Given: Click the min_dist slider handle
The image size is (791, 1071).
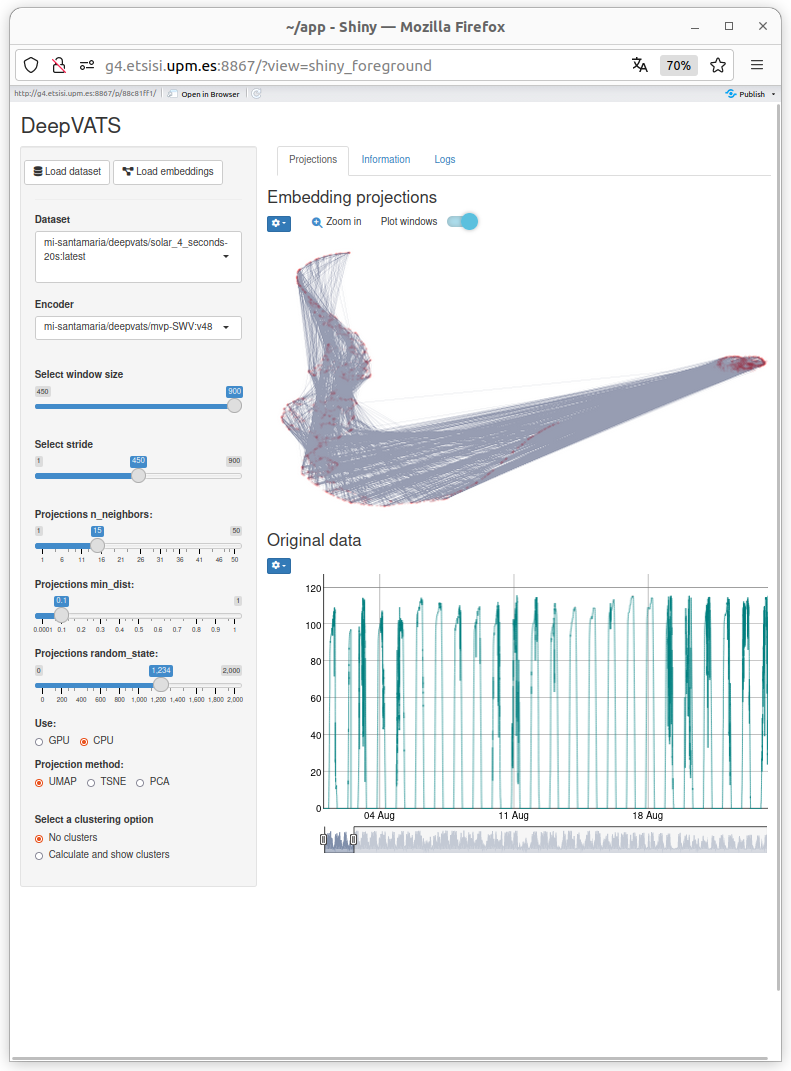Looking at the screenshot, I should (x=61, y=615).
